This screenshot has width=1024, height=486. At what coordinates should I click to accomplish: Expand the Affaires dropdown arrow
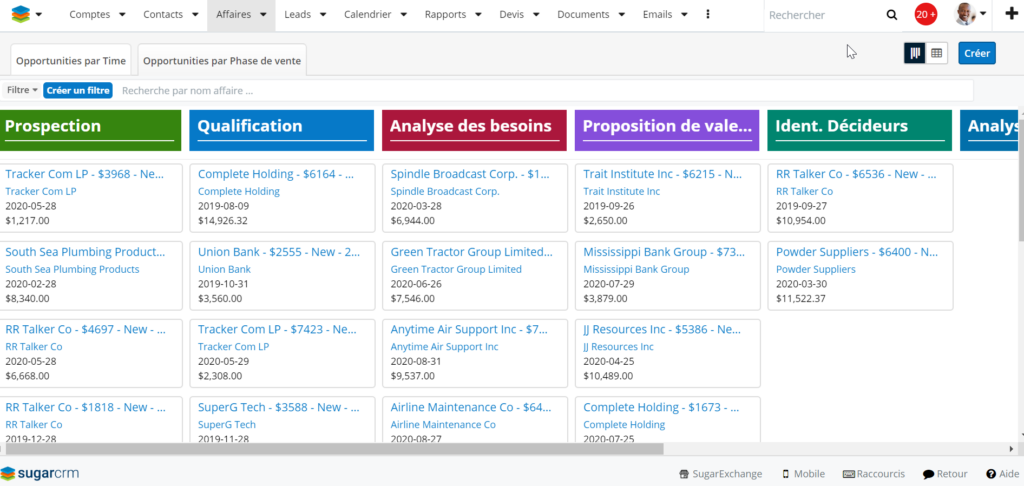(x=263, y=15)
